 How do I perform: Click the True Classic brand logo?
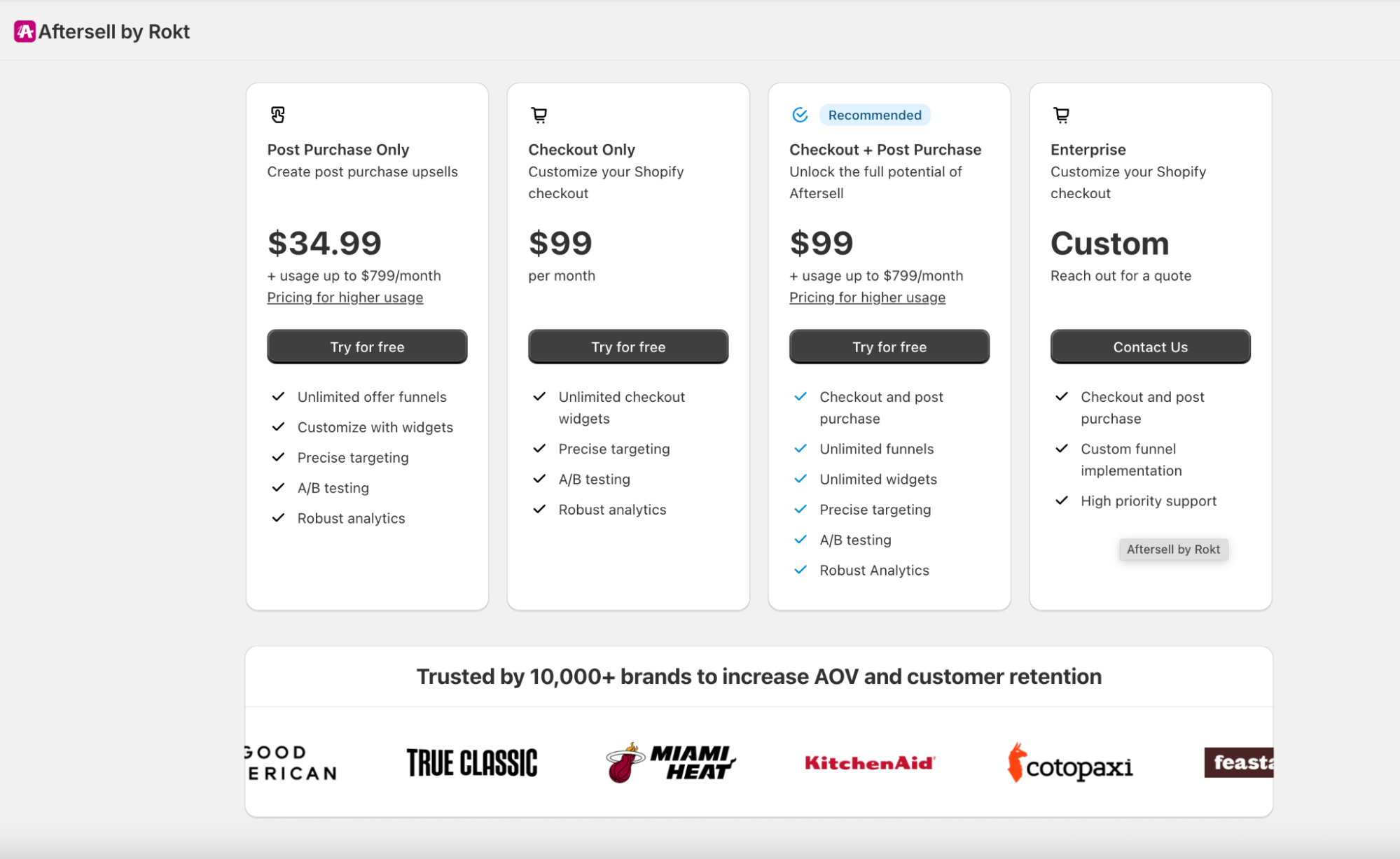click(x=473, y=762)
